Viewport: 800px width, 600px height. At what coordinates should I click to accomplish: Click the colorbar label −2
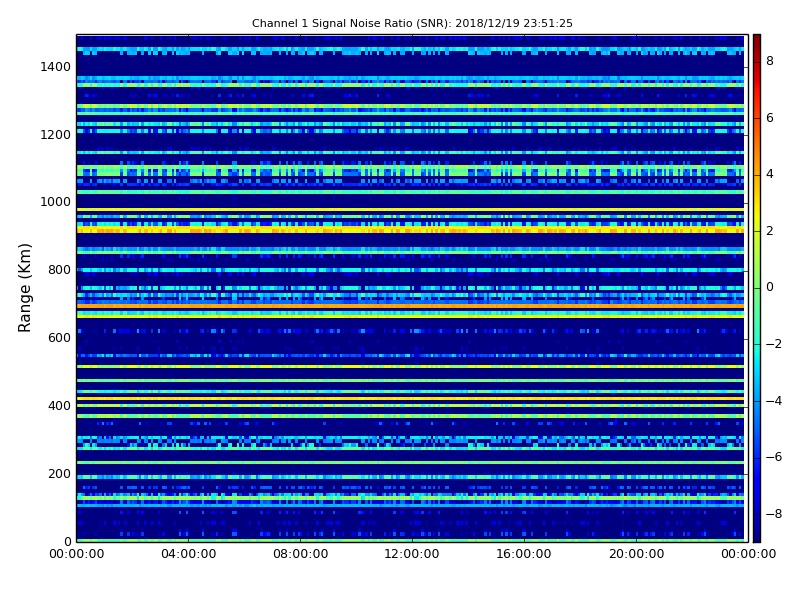[x=774, y=344]
